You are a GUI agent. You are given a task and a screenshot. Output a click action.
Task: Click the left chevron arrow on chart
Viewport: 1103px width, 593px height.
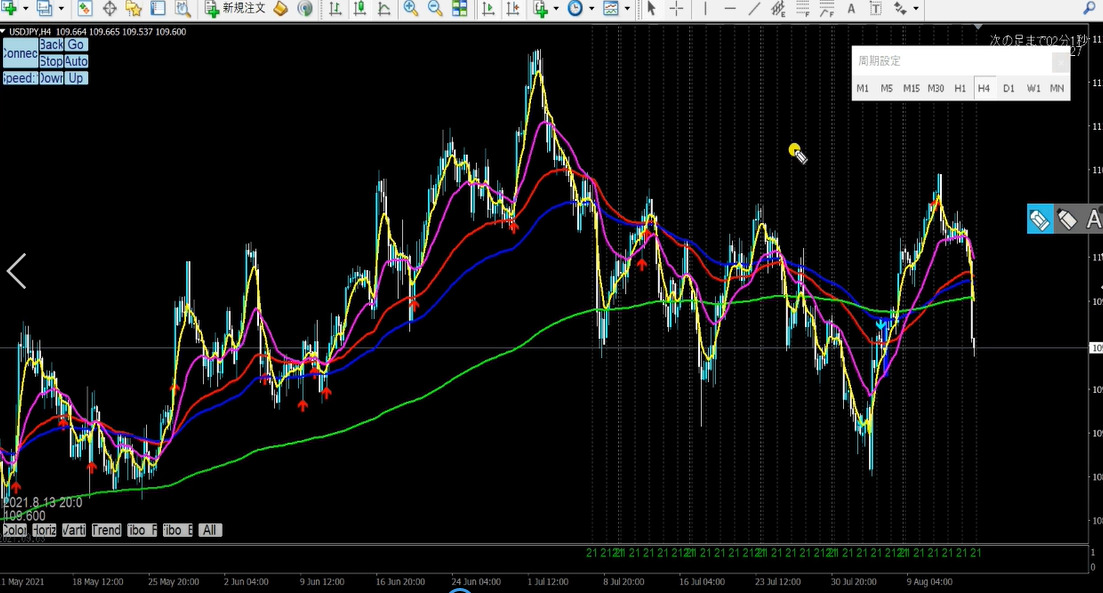point(16,271)
